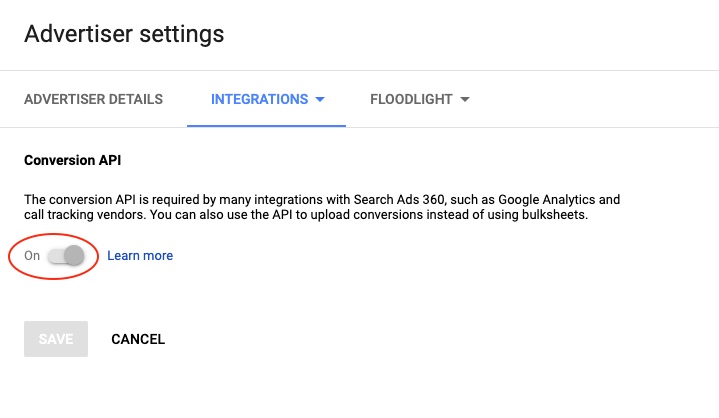Cancel the advertiser settings changes
Screen dimensions: 719x418
[x=138, y=339]
